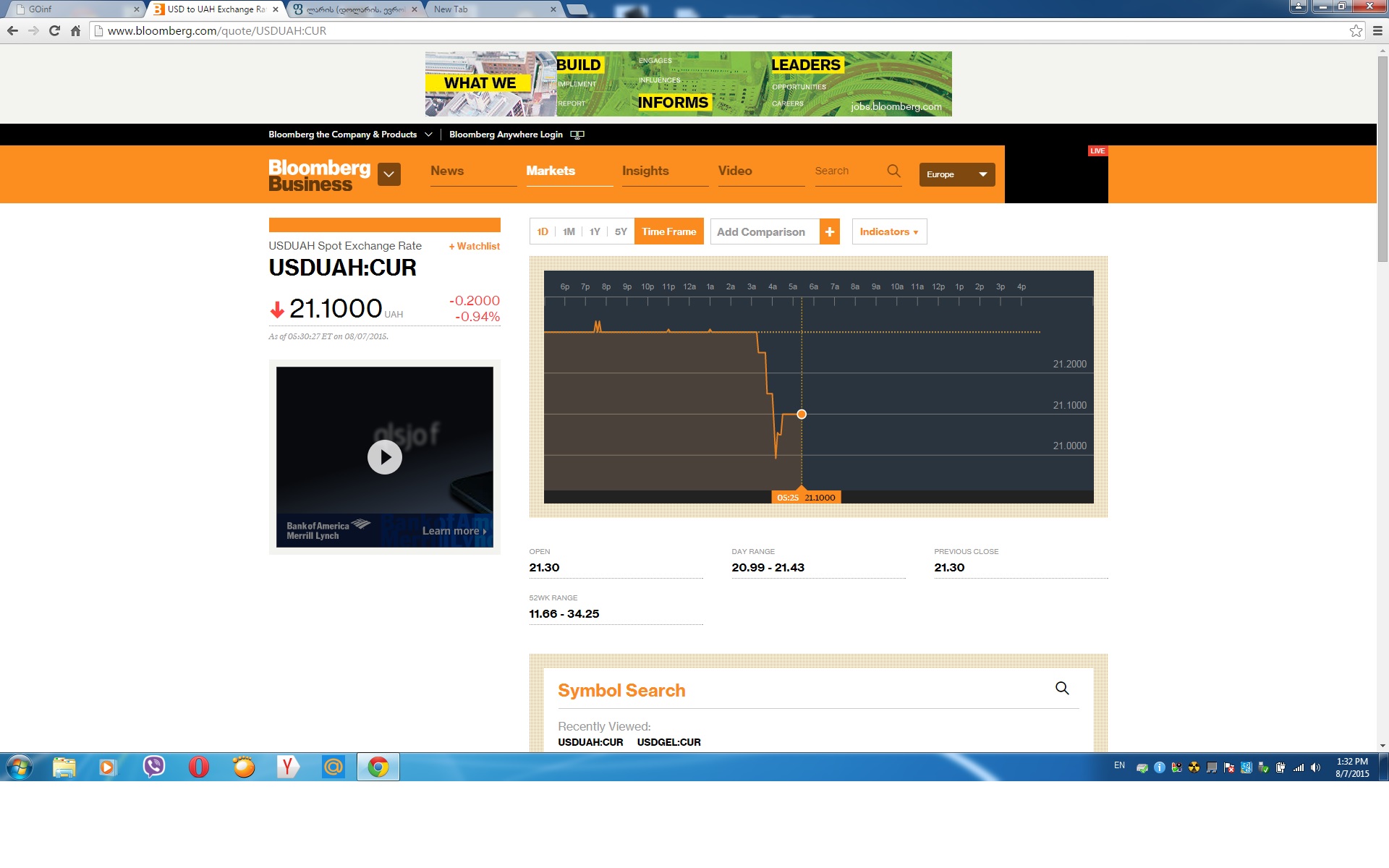The image size is (1389, 868).
Task: Reload the page using refresh icon
Action: pos(54,30)
